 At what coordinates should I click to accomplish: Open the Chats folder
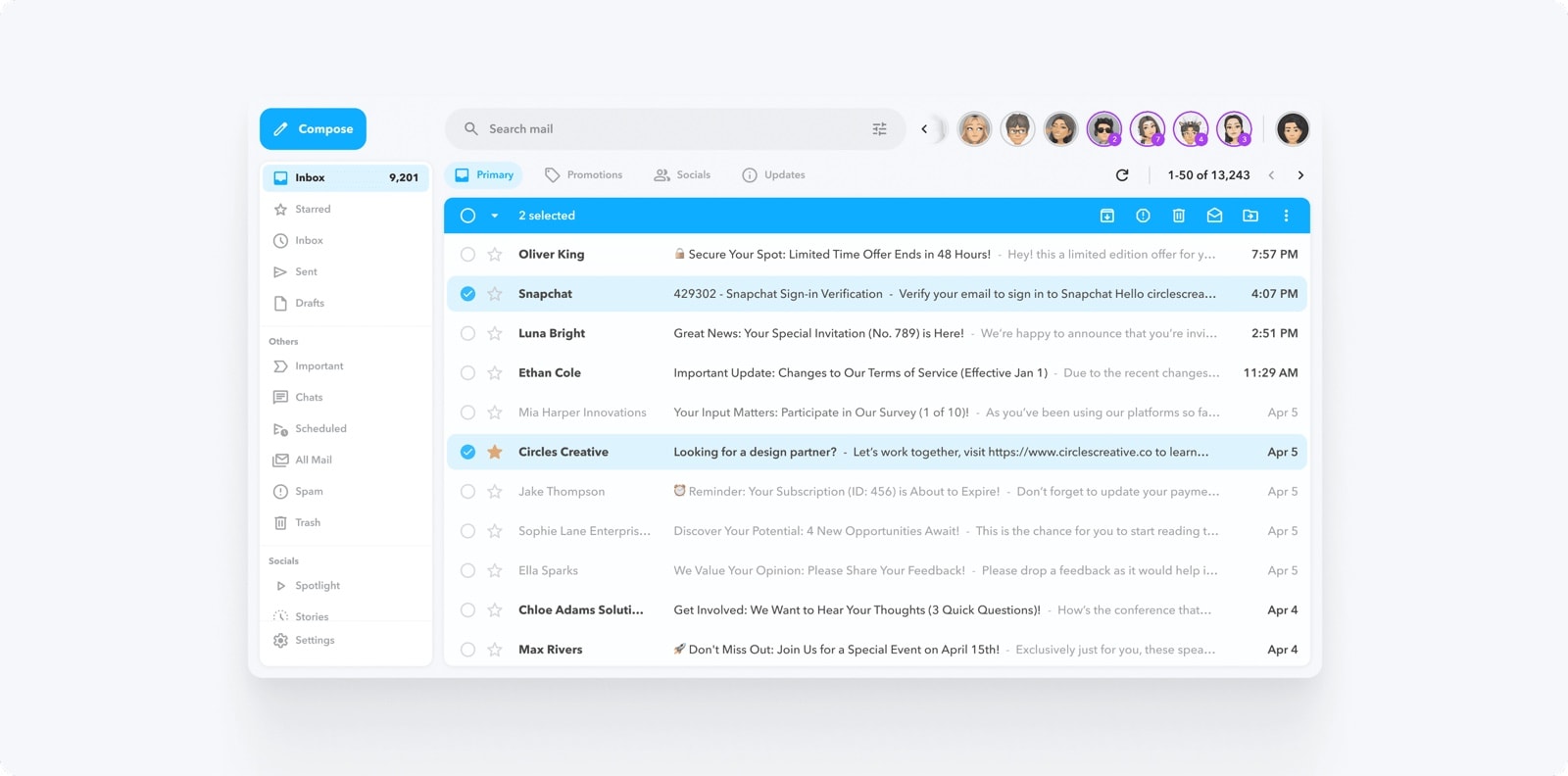(x=346, y=397)
